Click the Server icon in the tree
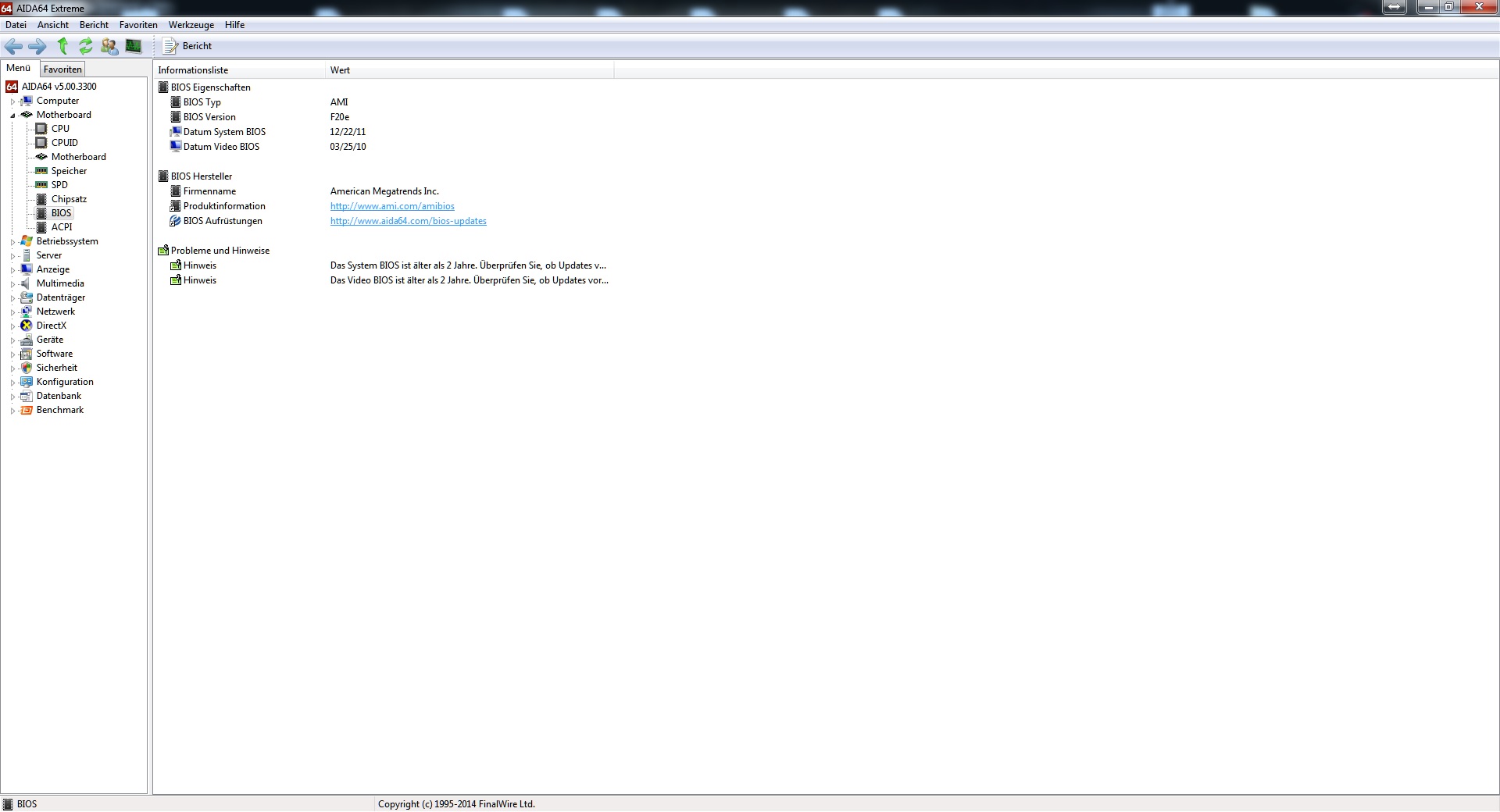 point(27,255)
